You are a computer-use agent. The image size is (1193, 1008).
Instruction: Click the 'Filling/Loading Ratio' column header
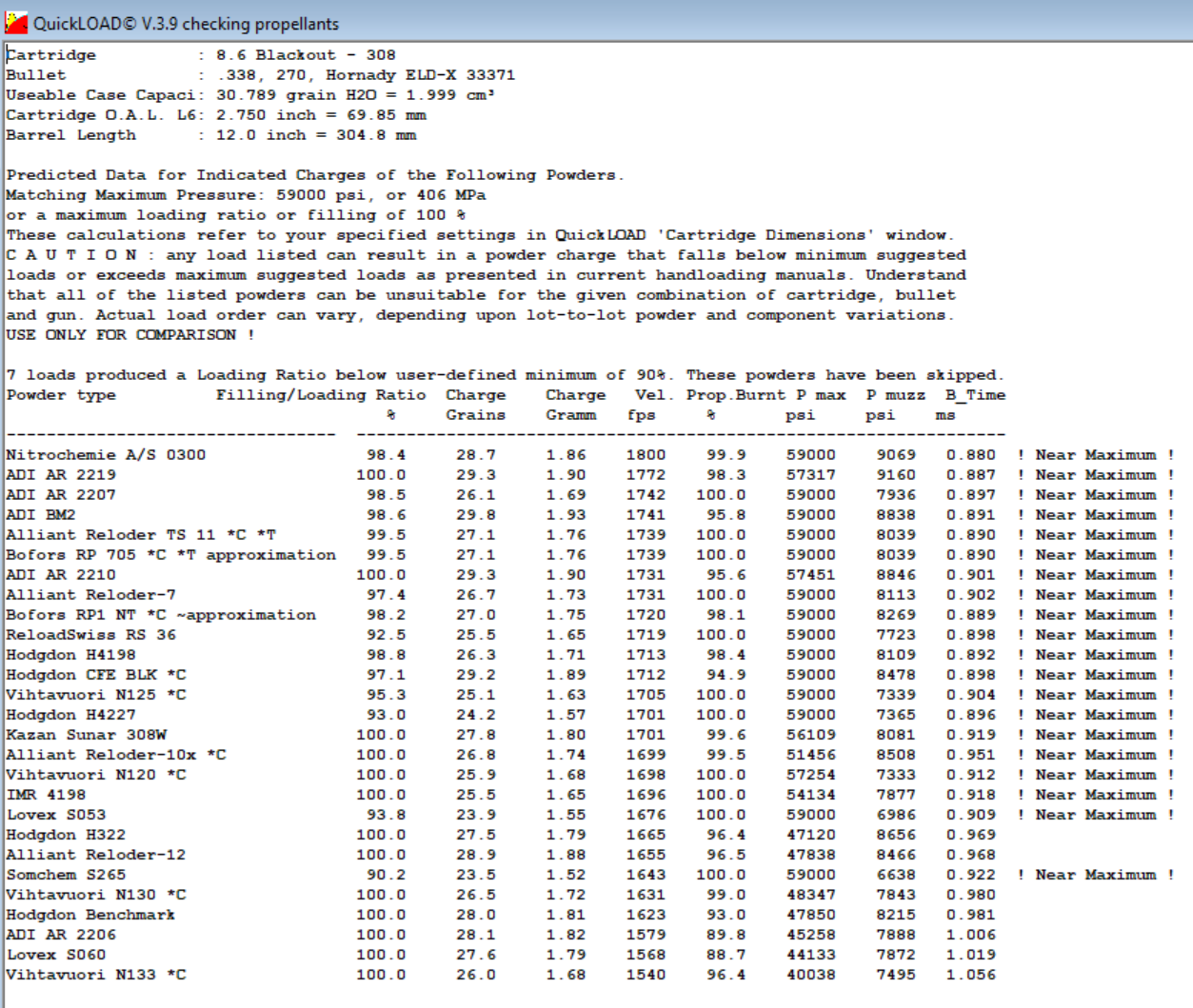[321, 395]
